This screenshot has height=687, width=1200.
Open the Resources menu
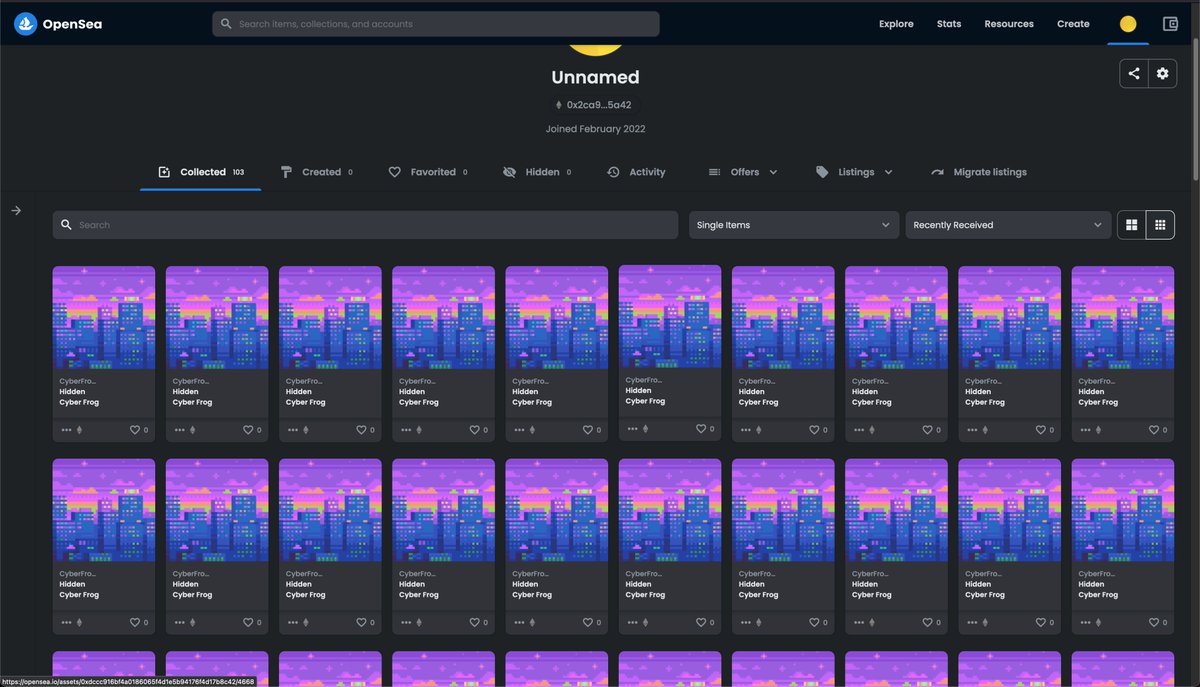click(1009, 24)
